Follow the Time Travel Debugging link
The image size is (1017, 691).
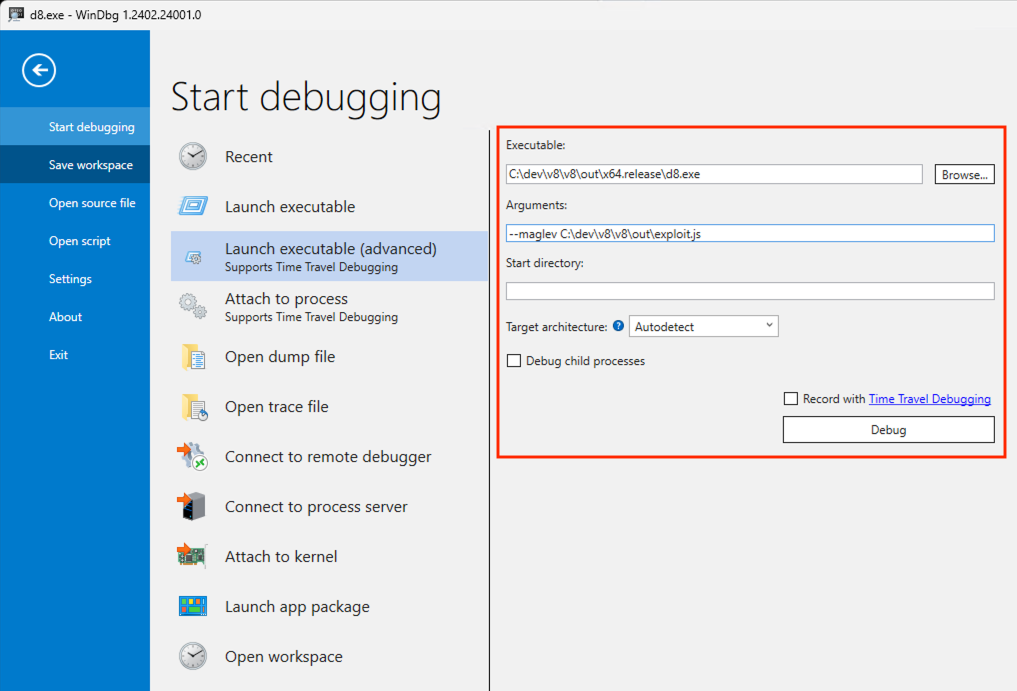point(929,399)
